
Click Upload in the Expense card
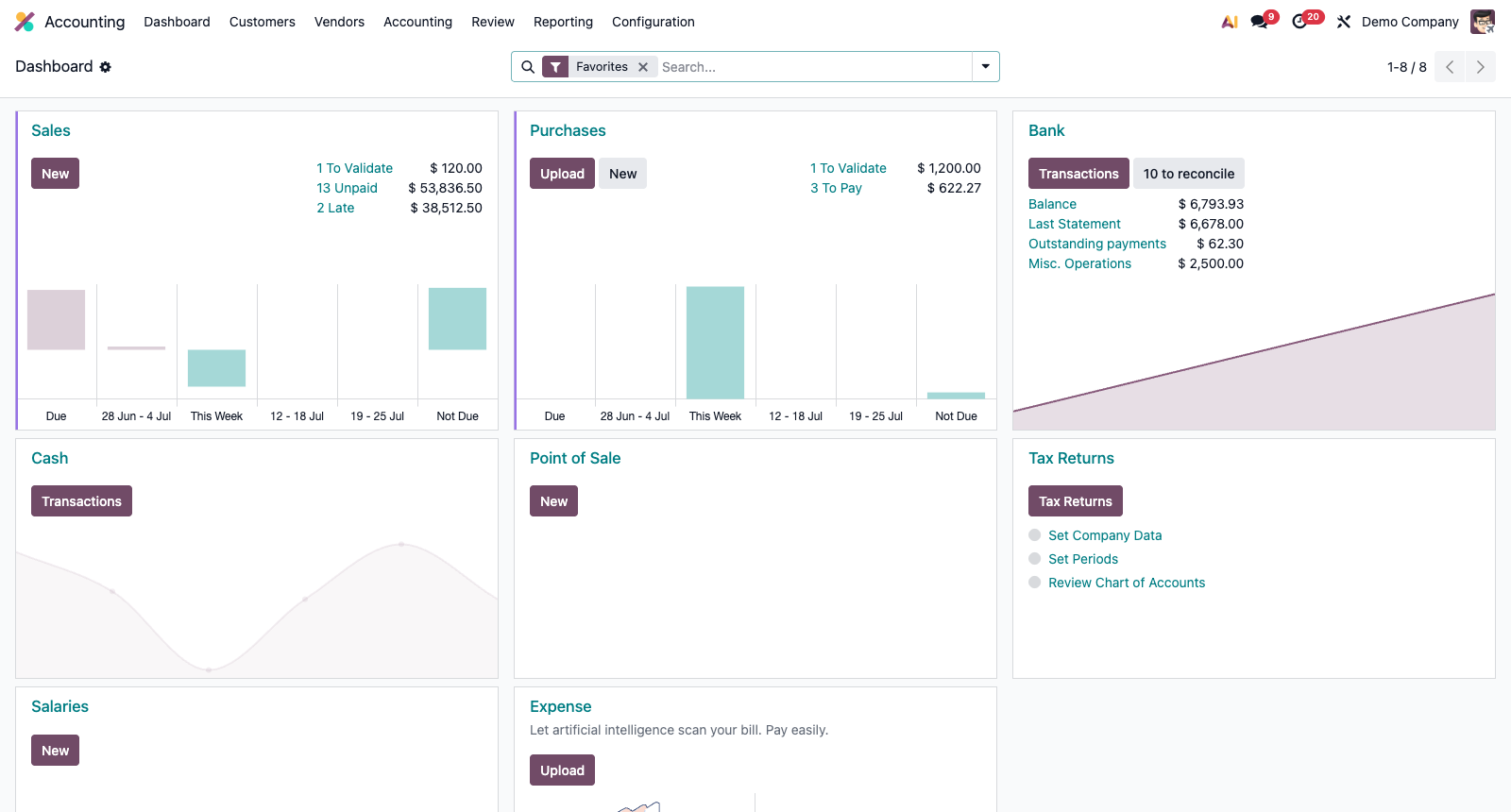tap(562, 770)
